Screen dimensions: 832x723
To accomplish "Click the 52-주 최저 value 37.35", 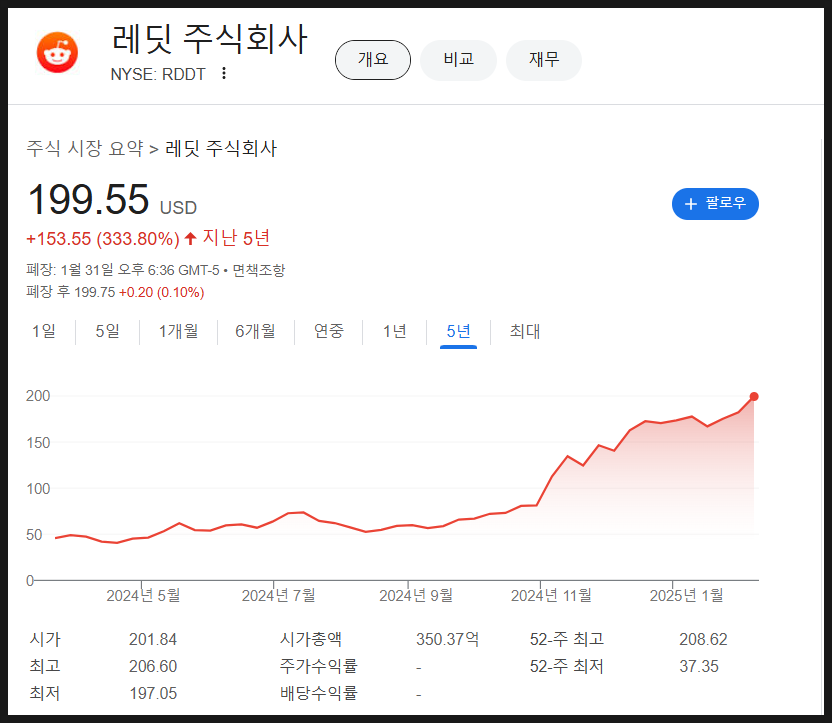I will point(699,666).
